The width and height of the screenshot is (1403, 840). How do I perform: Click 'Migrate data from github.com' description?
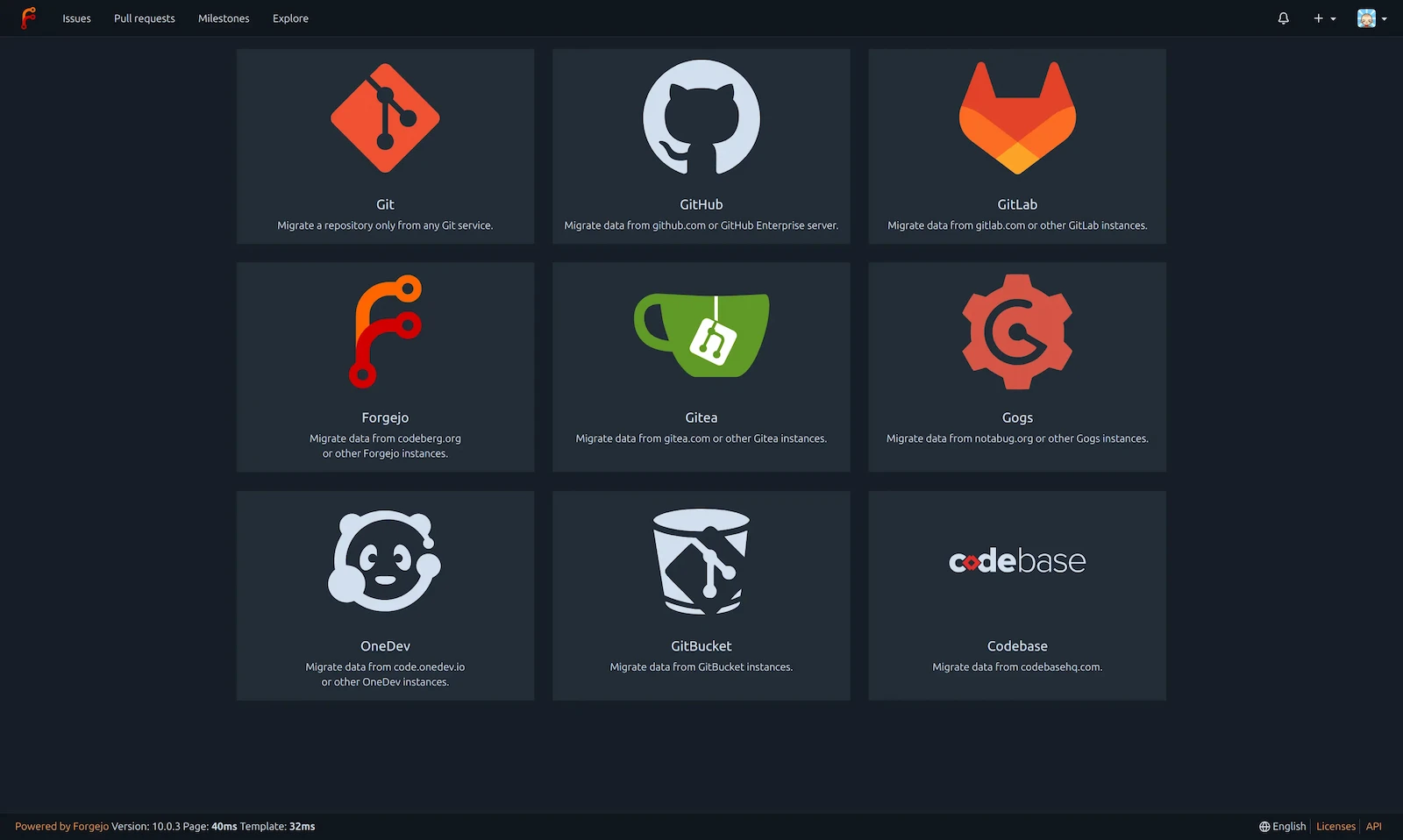tap(701, 225)
